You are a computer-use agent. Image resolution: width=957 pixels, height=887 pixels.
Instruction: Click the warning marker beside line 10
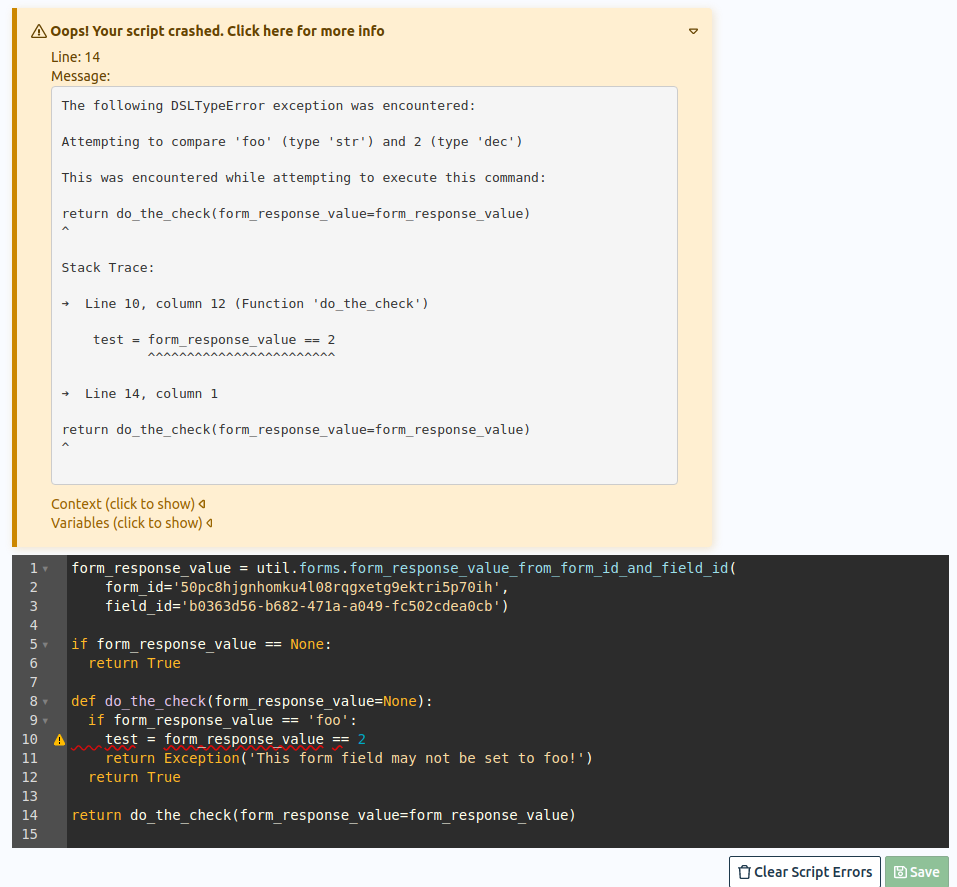59,740
